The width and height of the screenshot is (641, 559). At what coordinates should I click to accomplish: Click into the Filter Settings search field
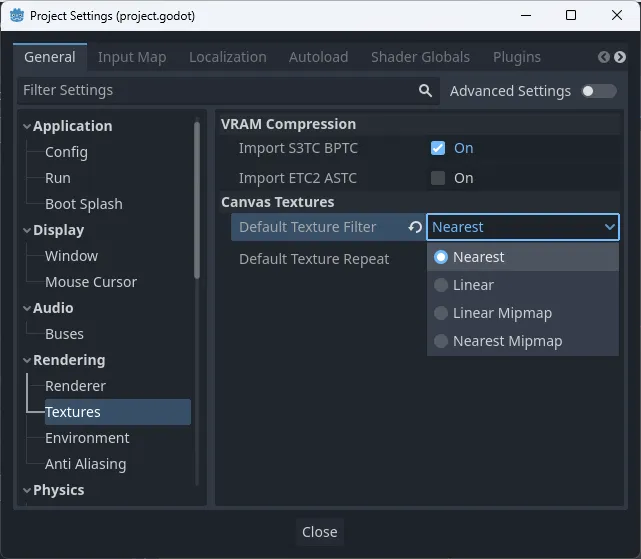tap(210, 91)
